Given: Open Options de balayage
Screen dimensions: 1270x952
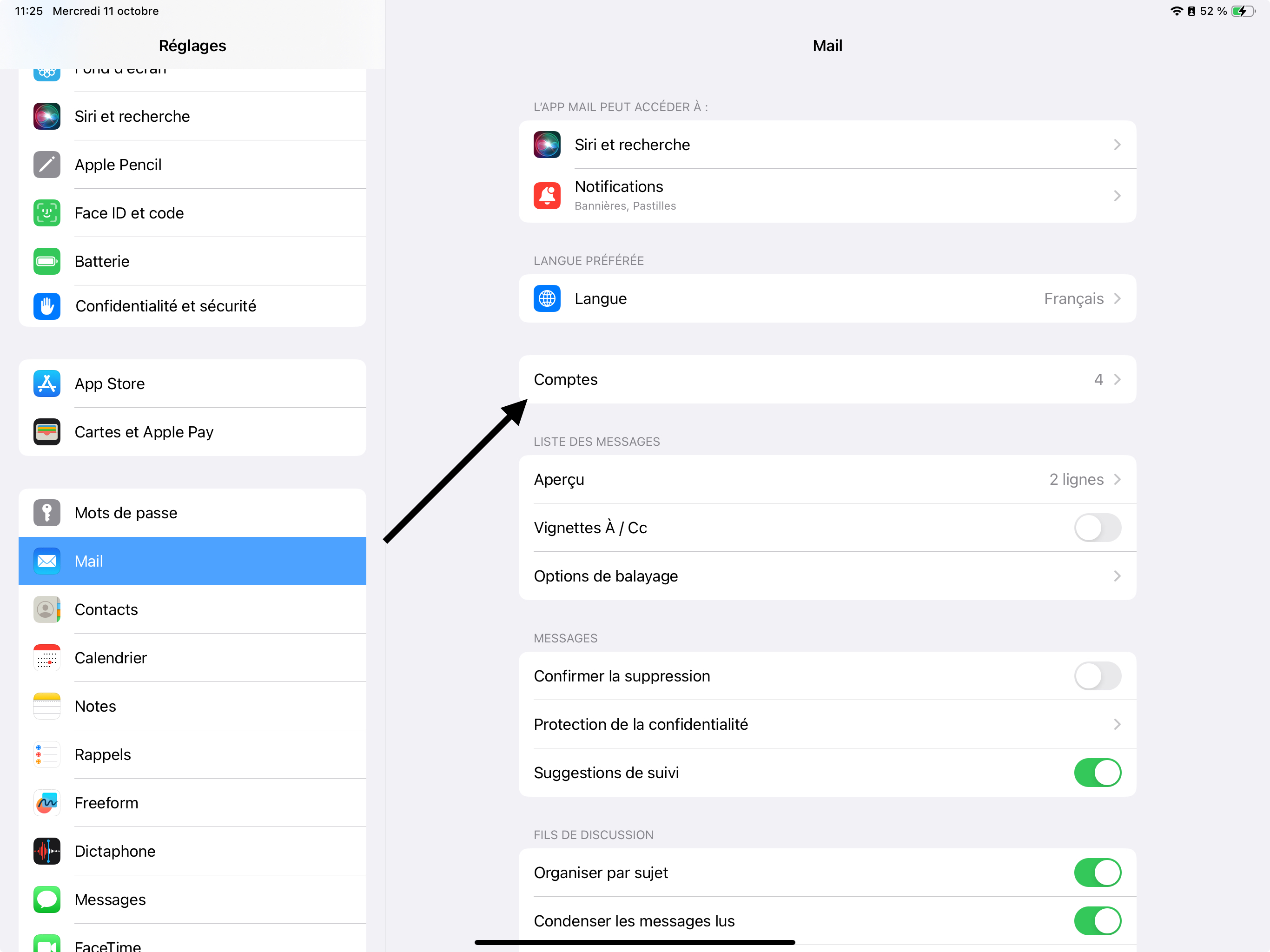Looking at the screenshot, I should click(x=827, y=576).
